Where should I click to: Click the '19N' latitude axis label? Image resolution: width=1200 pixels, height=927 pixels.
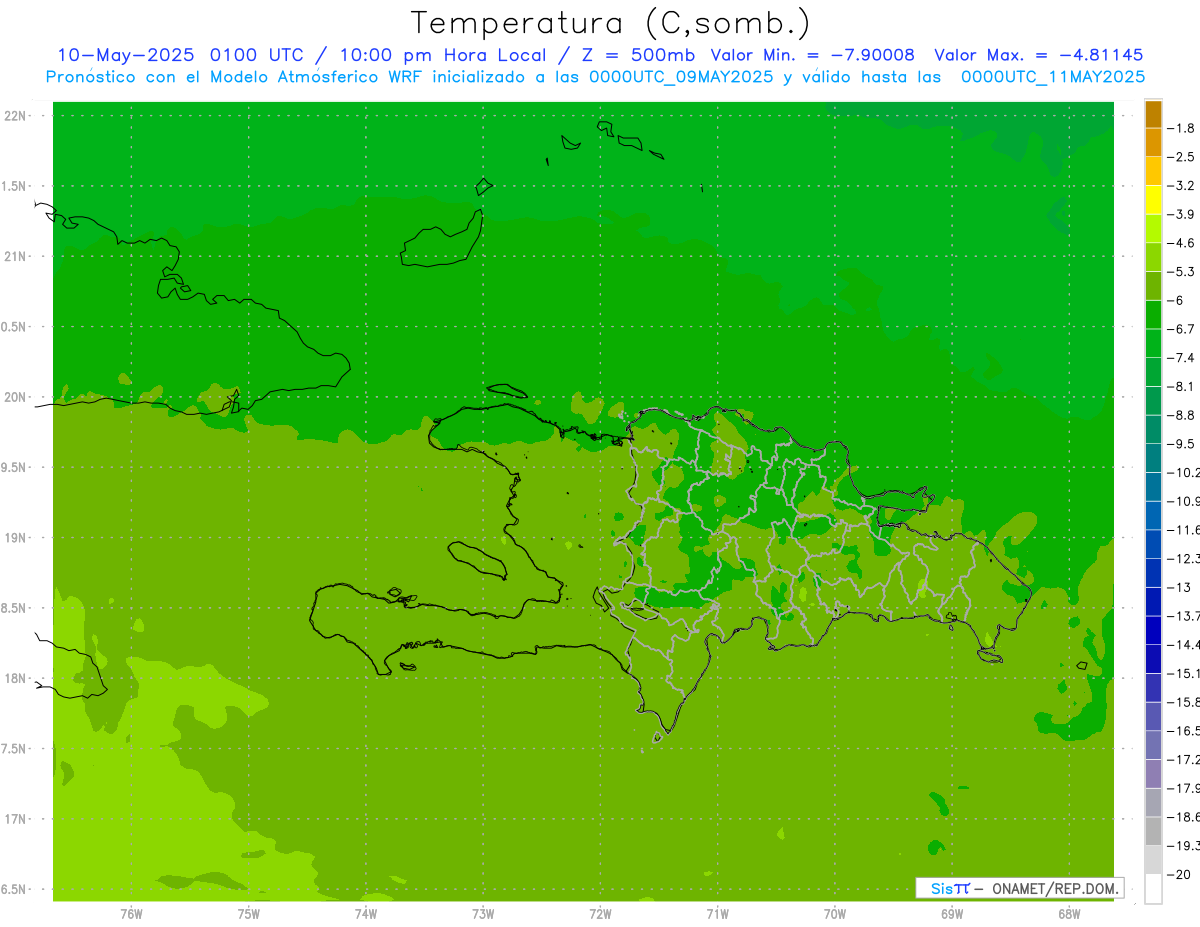point(15,538)
